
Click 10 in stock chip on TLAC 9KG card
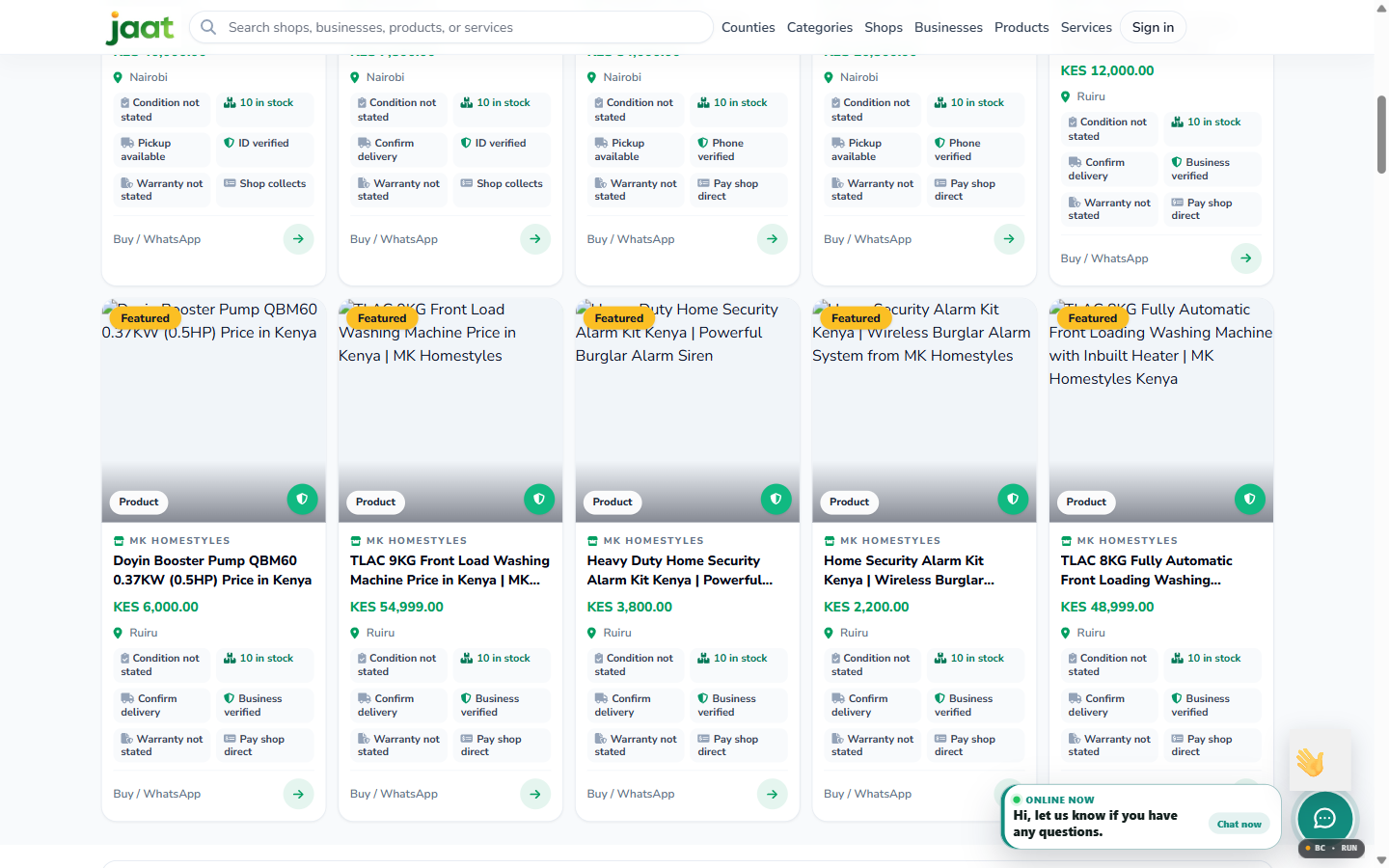502,665
